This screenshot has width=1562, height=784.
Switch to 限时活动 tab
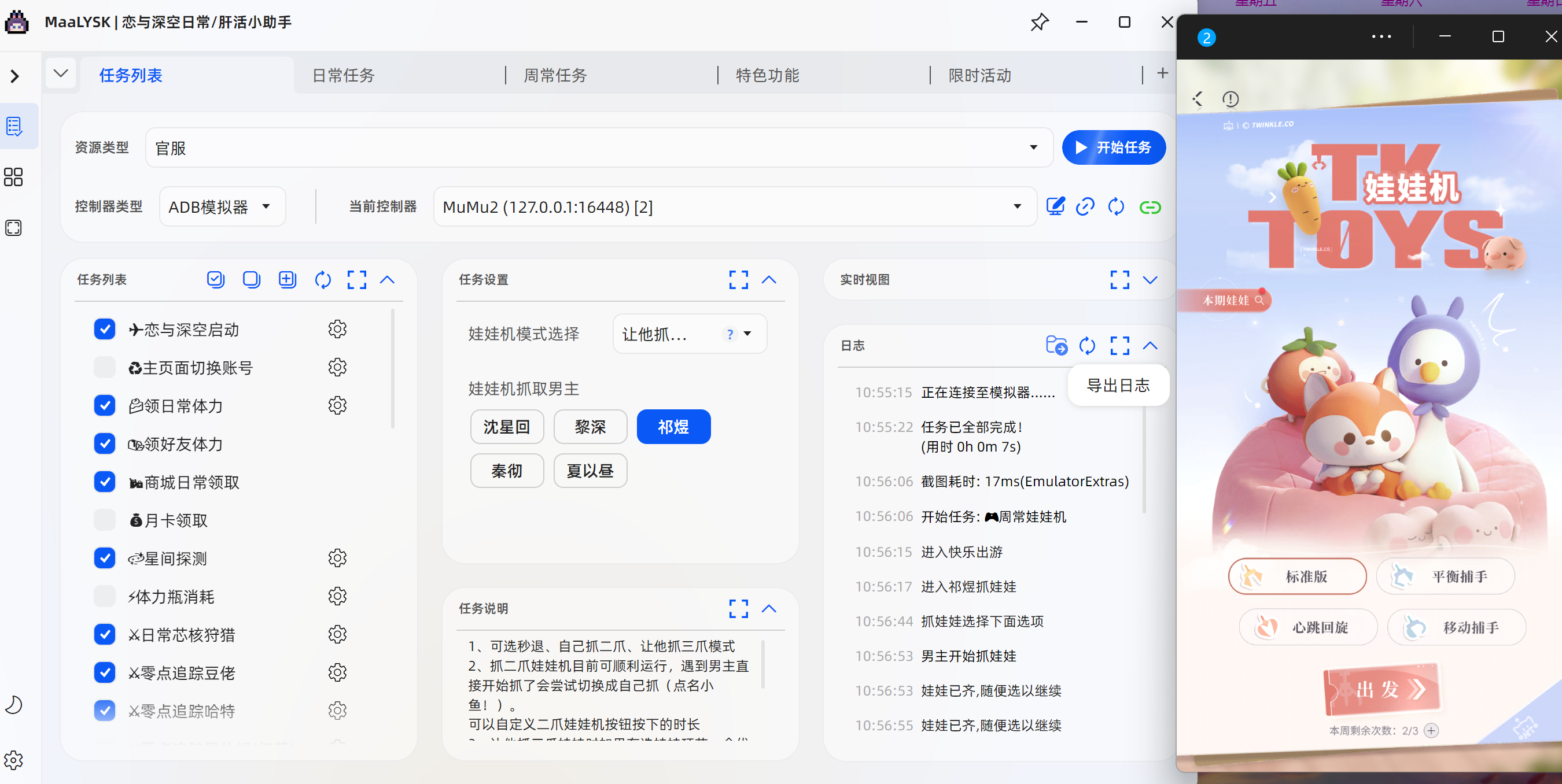(980, 75)
